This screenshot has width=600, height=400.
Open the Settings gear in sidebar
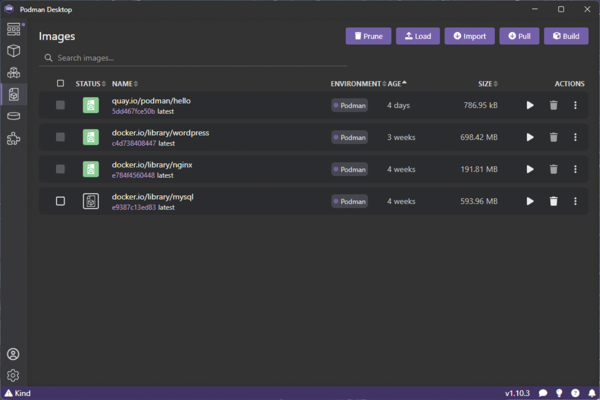[13, 376]
